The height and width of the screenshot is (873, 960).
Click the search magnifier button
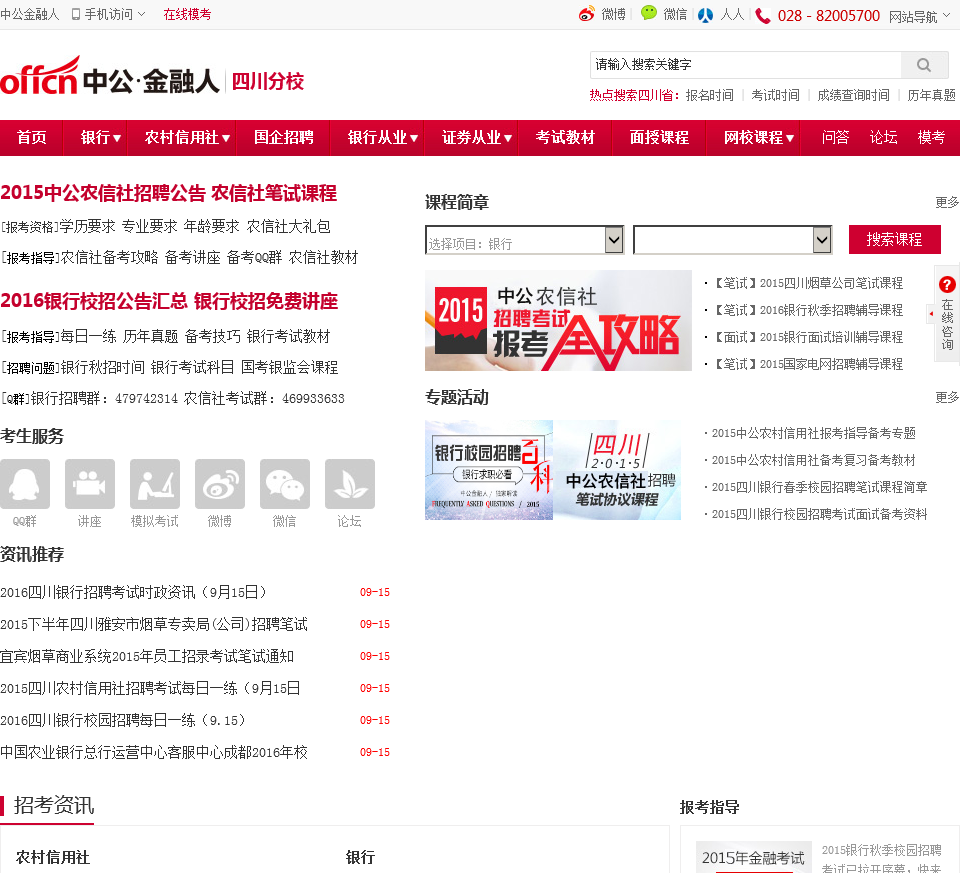point(924,65)
